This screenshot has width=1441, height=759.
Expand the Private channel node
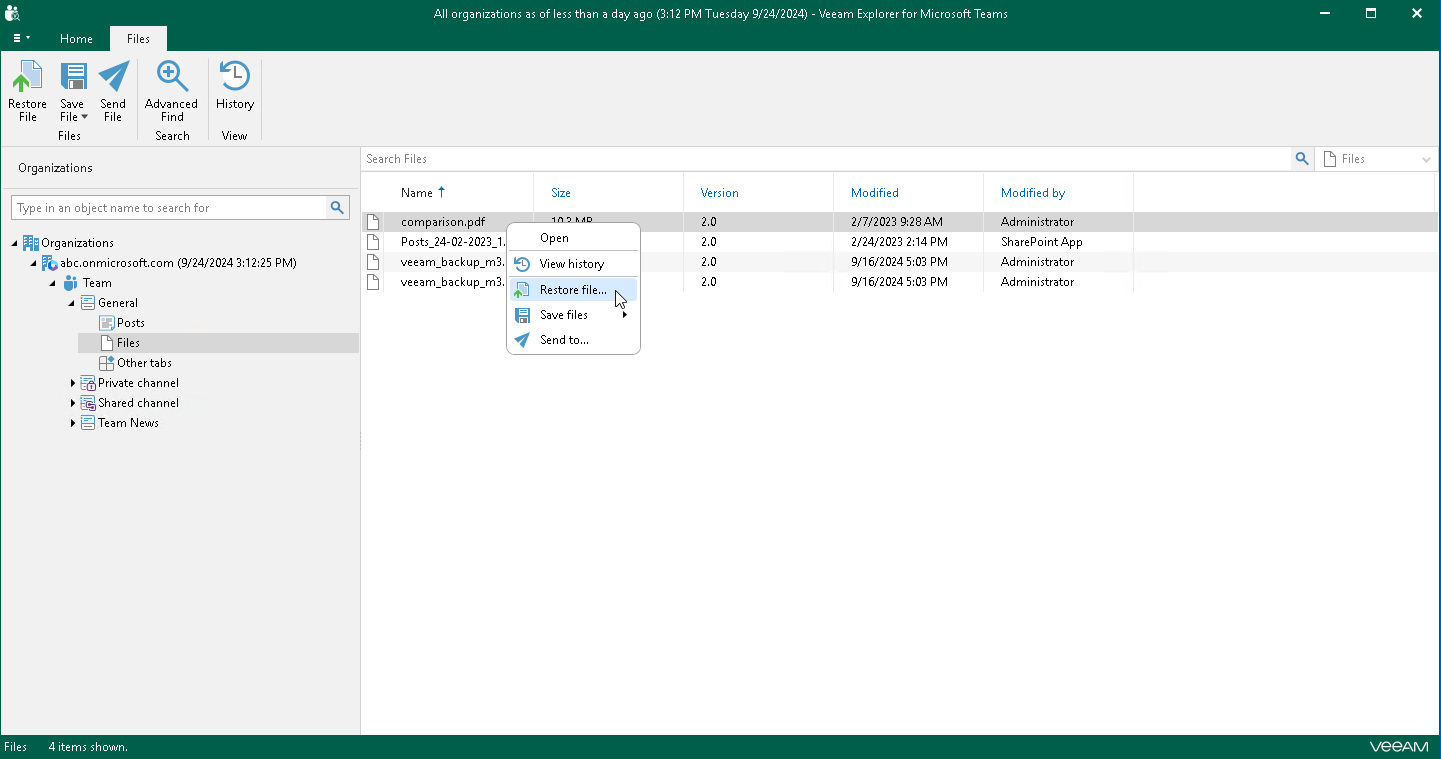[73, 383]
